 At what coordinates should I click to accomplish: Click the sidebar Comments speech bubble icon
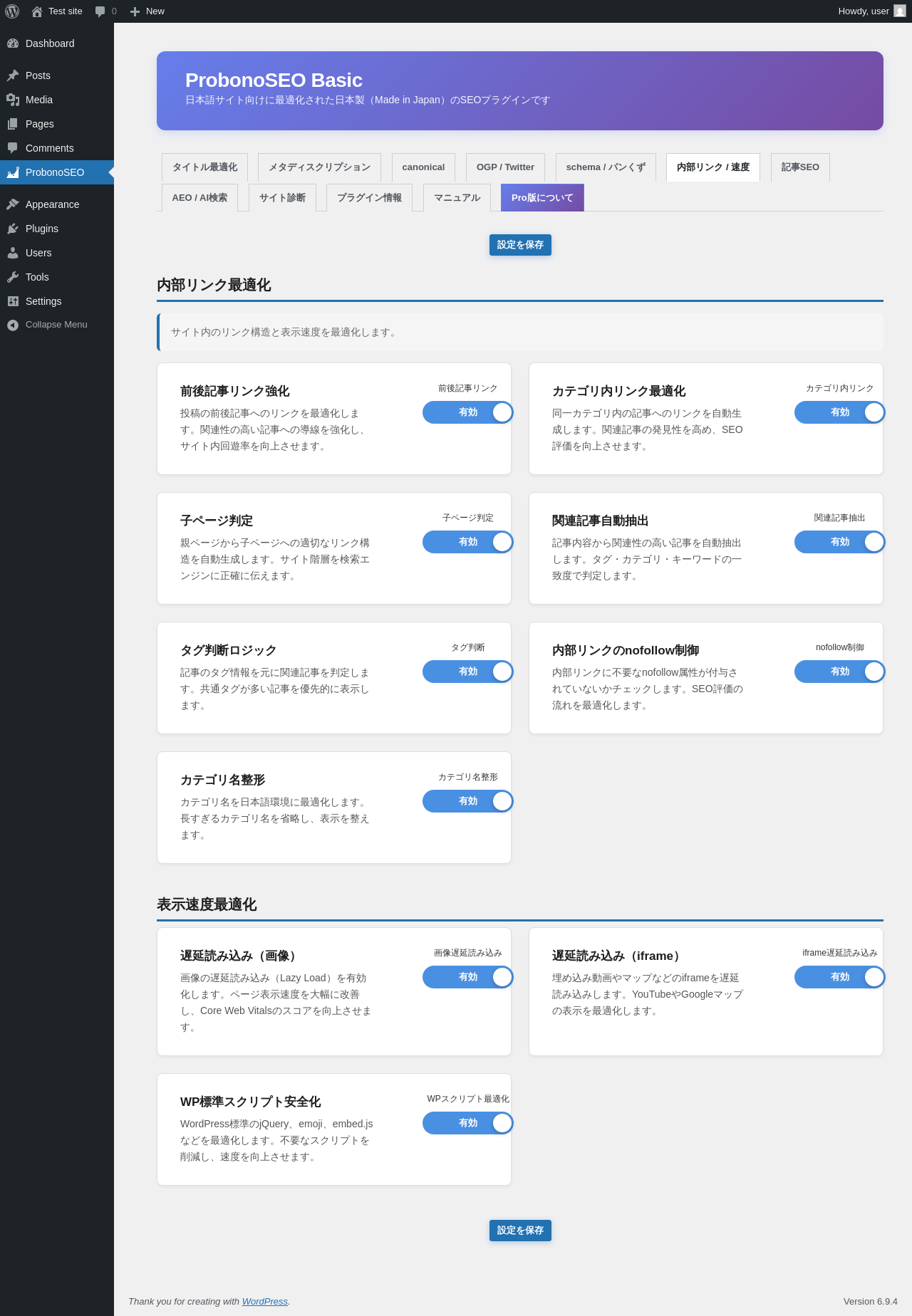[13, 148]
